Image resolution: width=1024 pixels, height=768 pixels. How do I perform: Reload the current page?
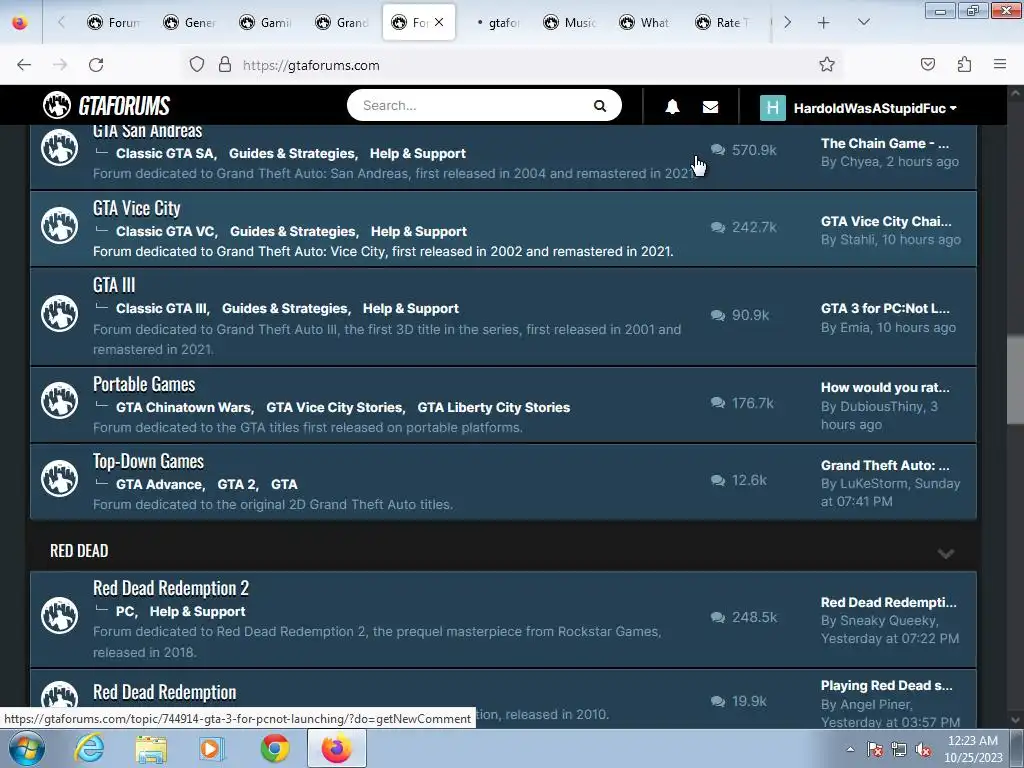[96, 65]
